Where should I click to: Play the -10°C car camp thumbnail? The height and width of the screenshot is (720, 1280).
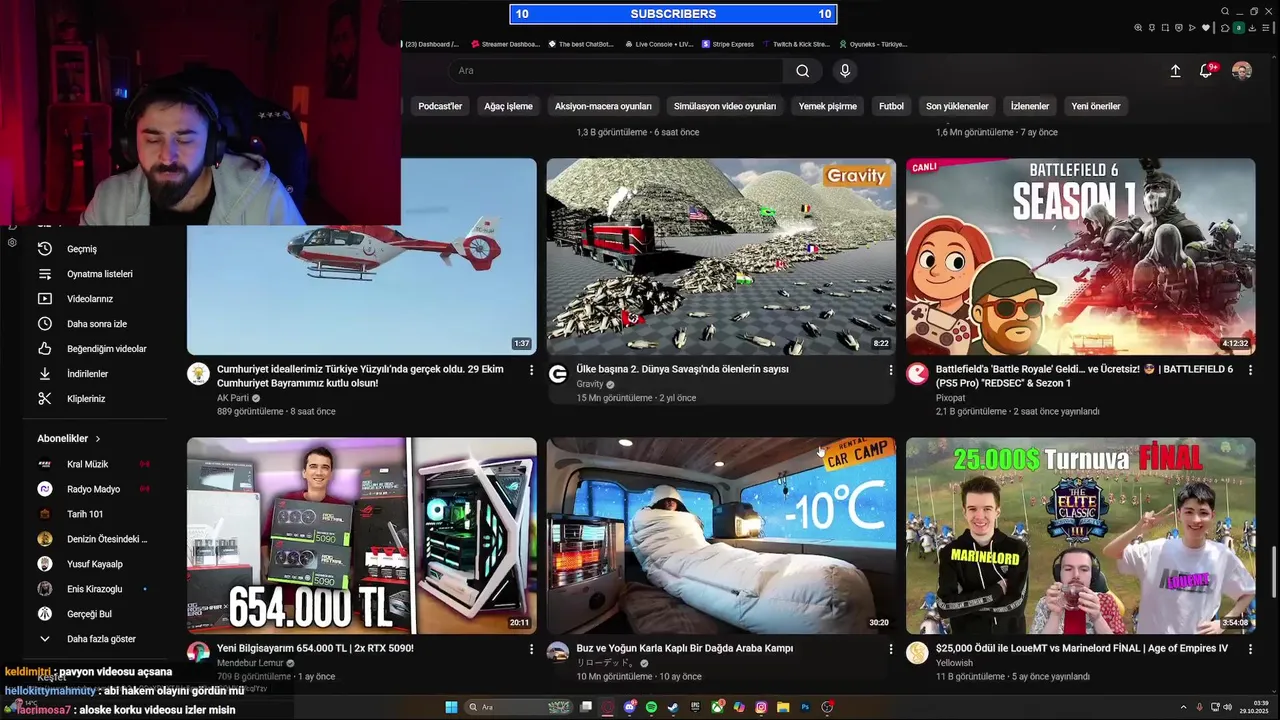click(721, 535)
